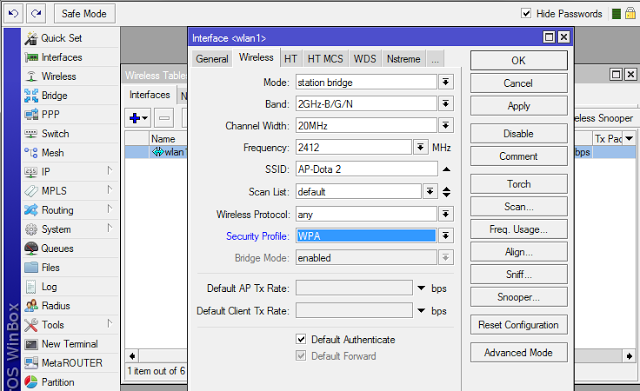
Task: Click the Freq. Usage... button
Action: 518,229
